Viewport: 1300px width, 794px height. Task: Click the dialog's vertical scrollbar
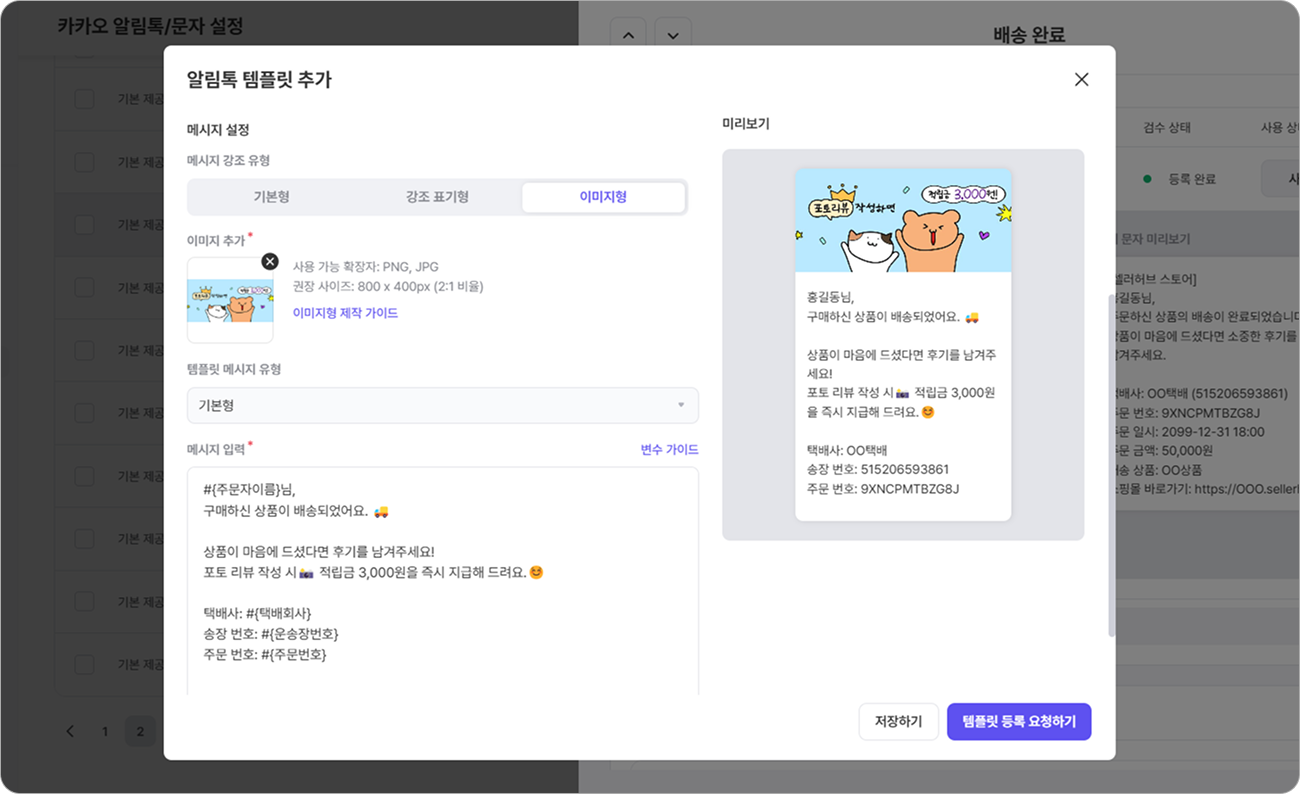click(x=1111, y=465)
